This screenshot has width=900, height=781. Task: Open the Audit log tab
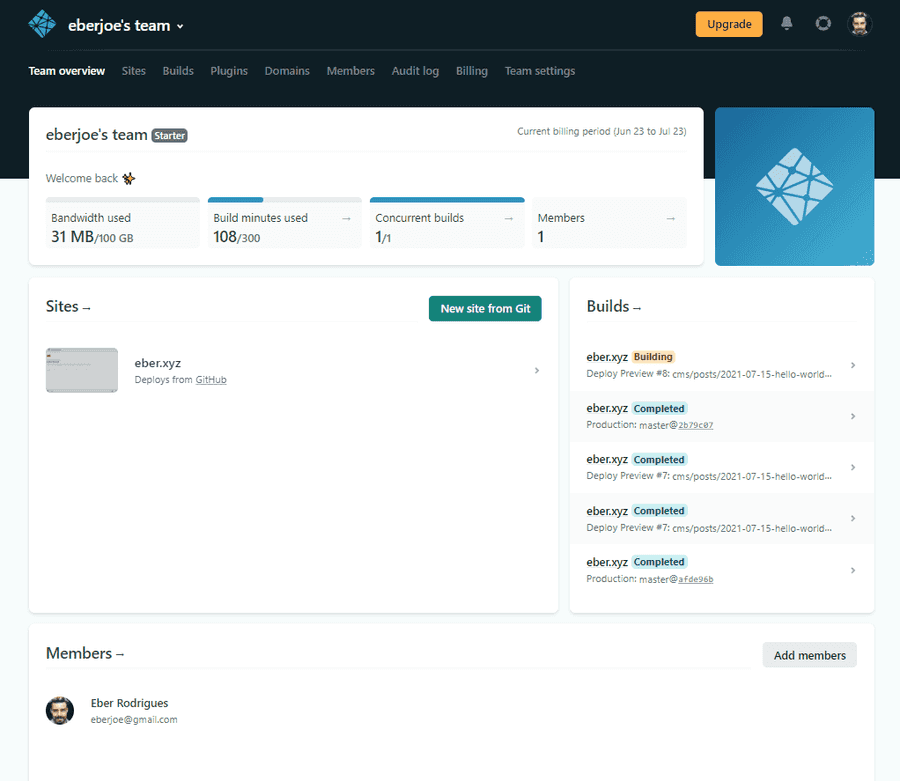click(x=415, y=71)
